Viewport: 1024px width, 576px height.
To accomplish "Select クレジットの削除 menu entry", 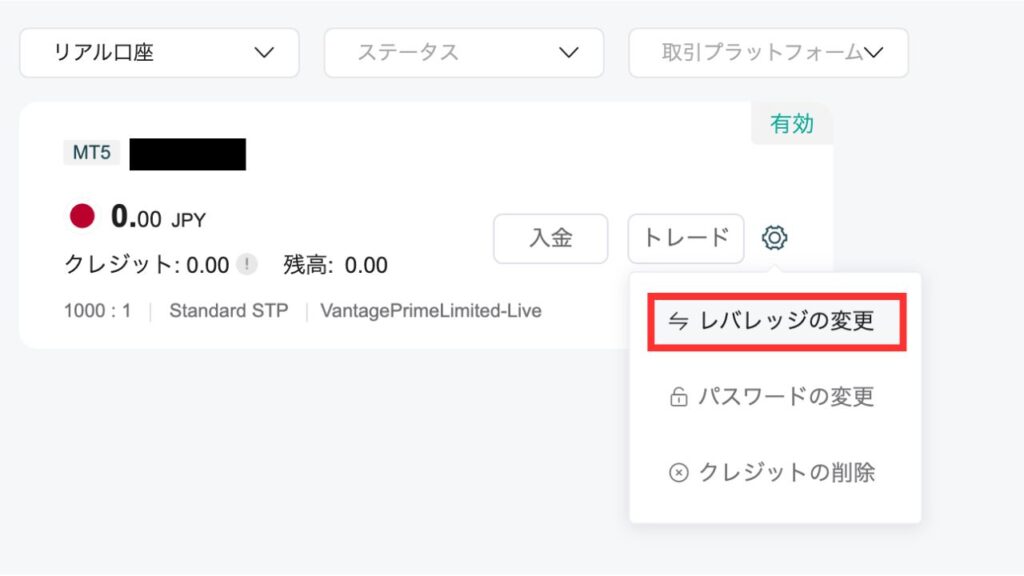I will (775, 472).
